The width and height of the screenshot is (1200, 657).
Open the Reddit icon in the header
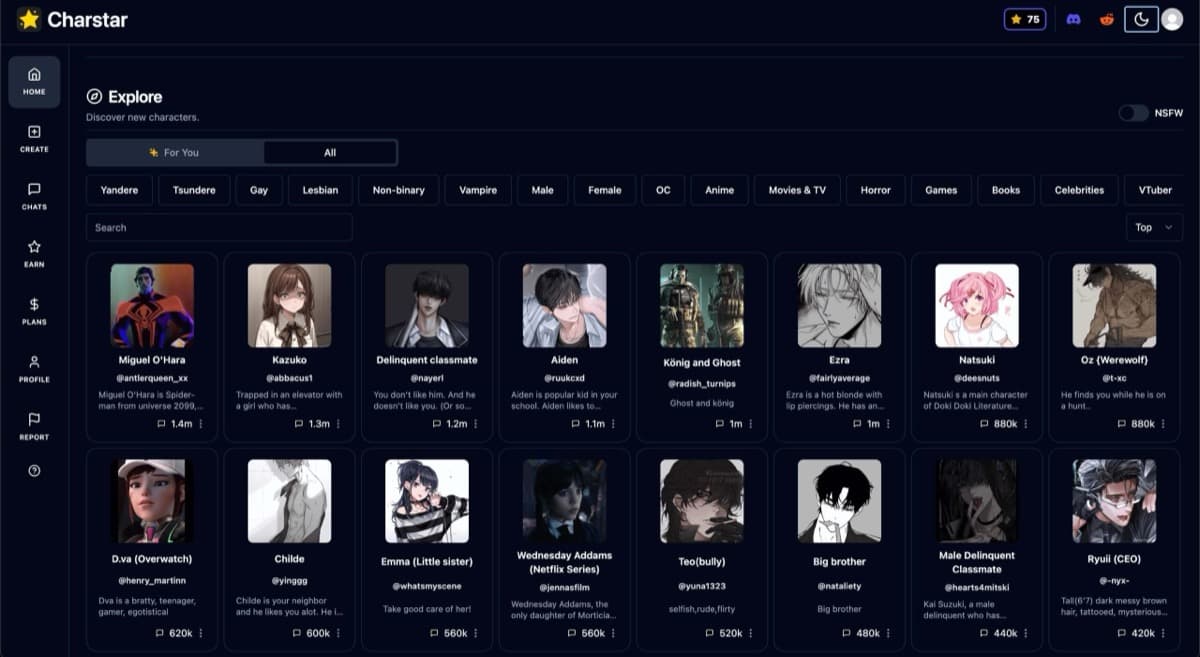(x=1103, y=18)
